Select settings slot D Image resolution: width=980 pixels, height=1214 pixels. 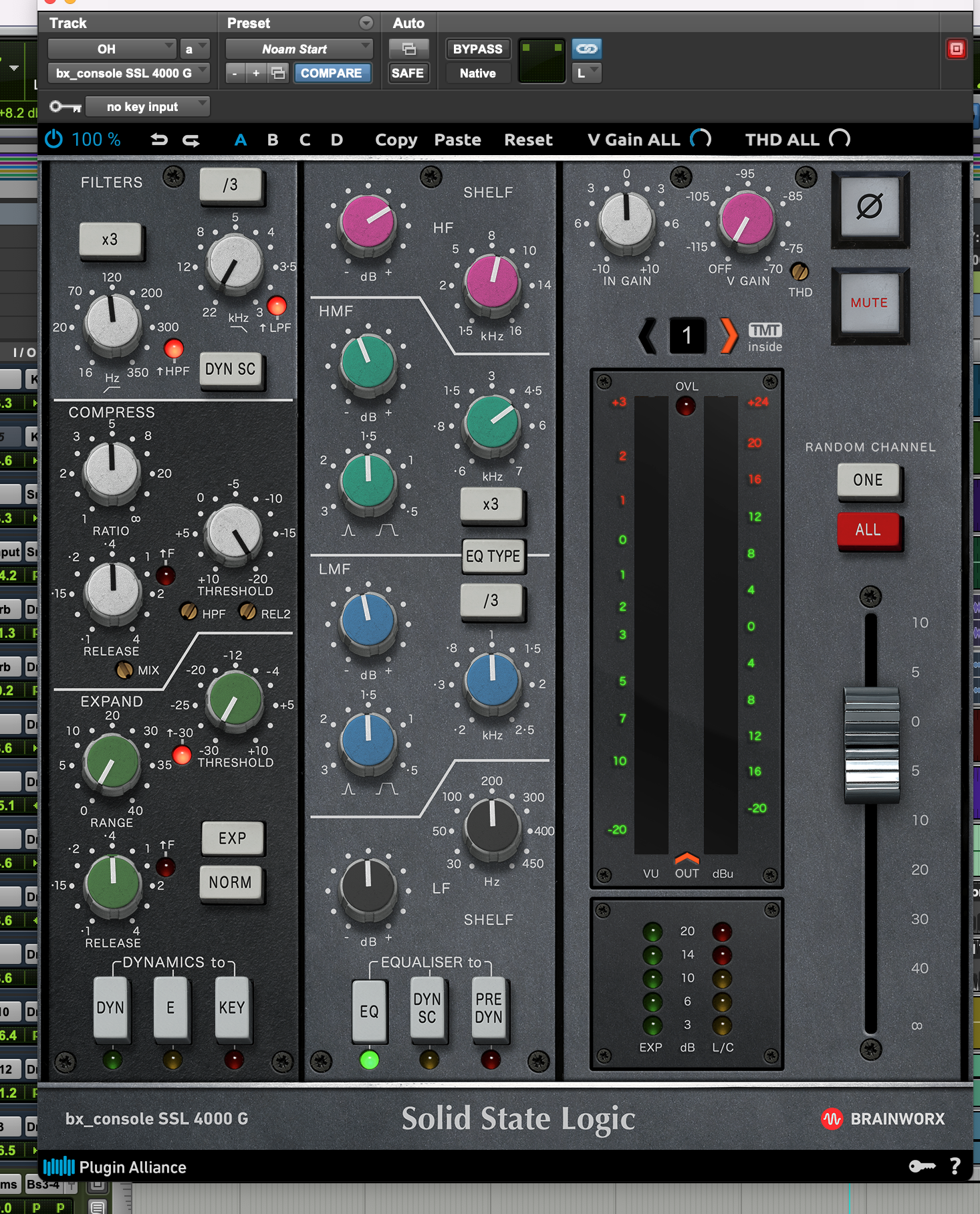click(x=337, y=140)
